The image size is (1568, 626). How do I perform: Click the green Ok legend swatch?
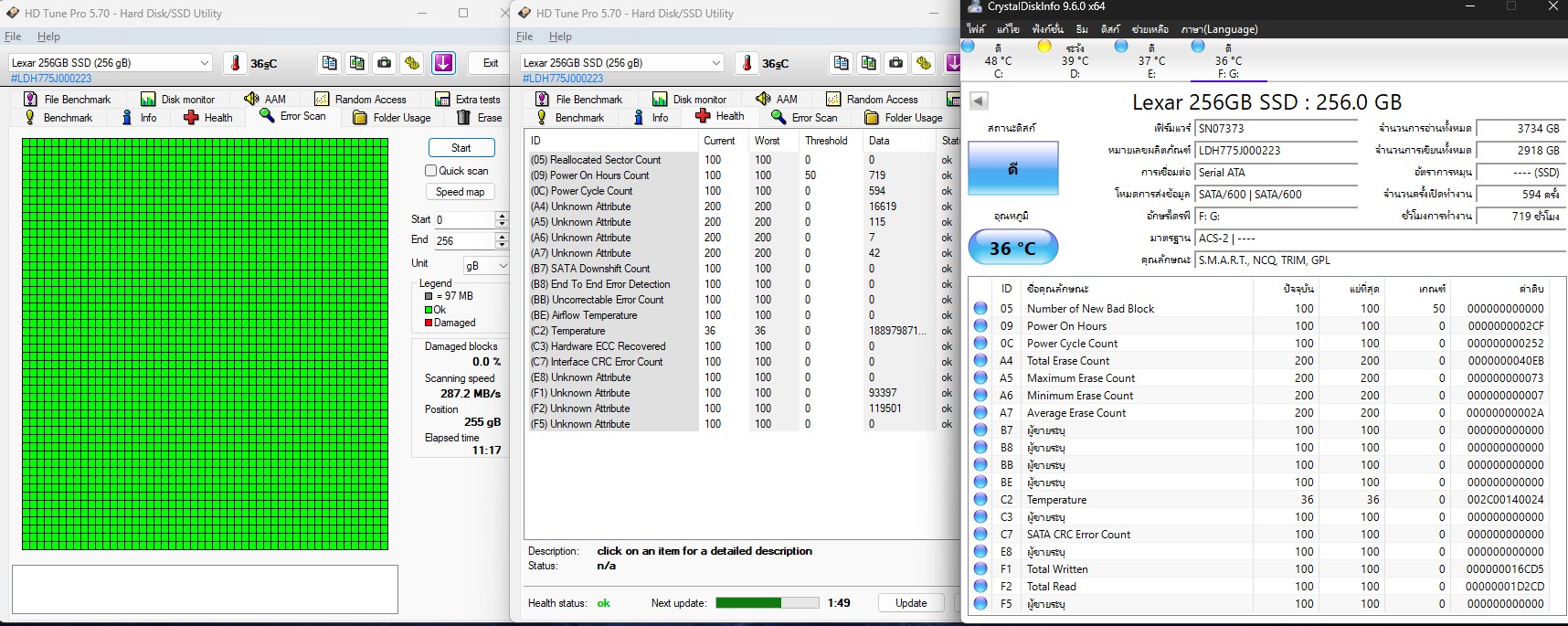pos(429,310)
